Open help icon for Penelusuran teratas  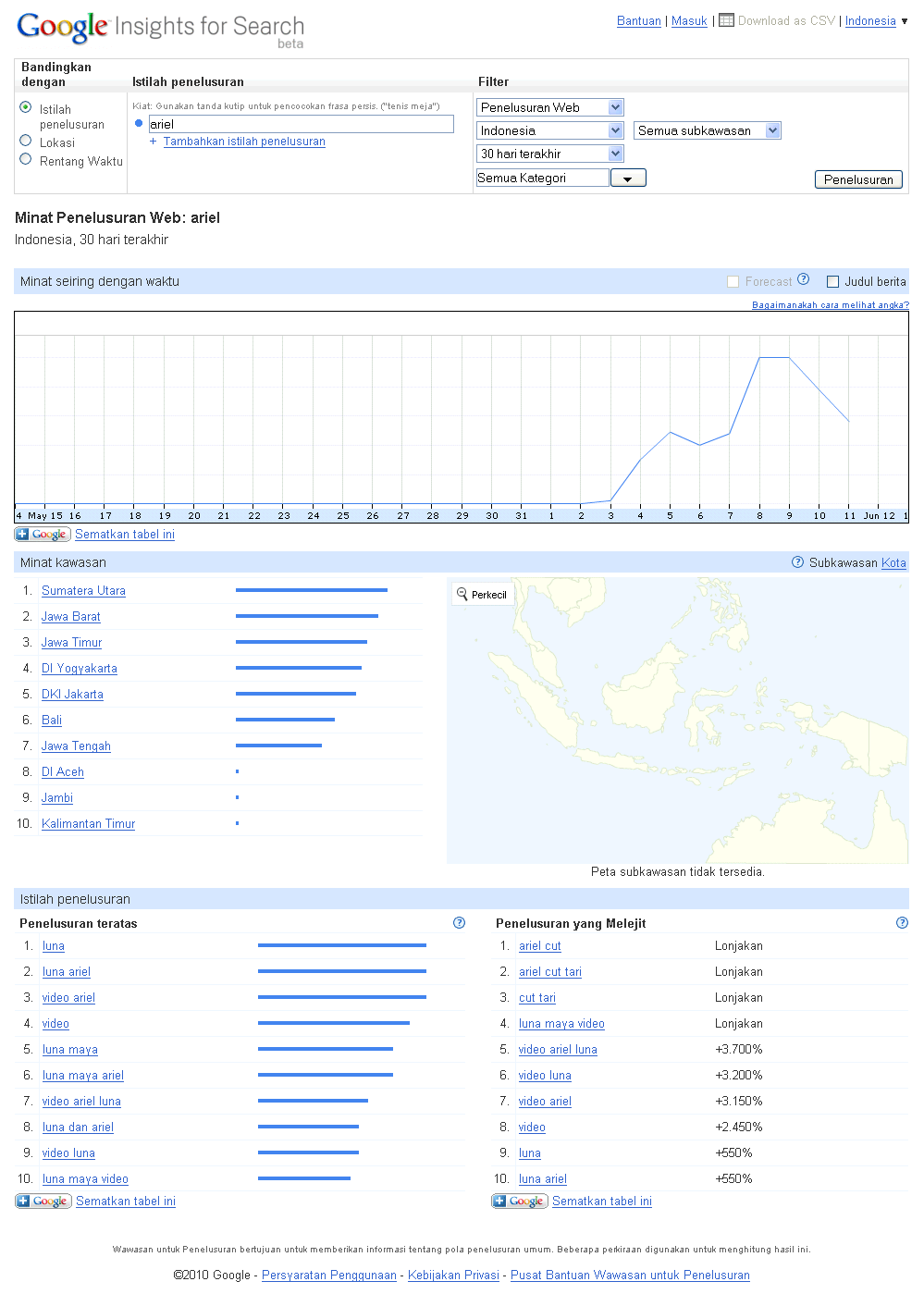click(460, 923)
